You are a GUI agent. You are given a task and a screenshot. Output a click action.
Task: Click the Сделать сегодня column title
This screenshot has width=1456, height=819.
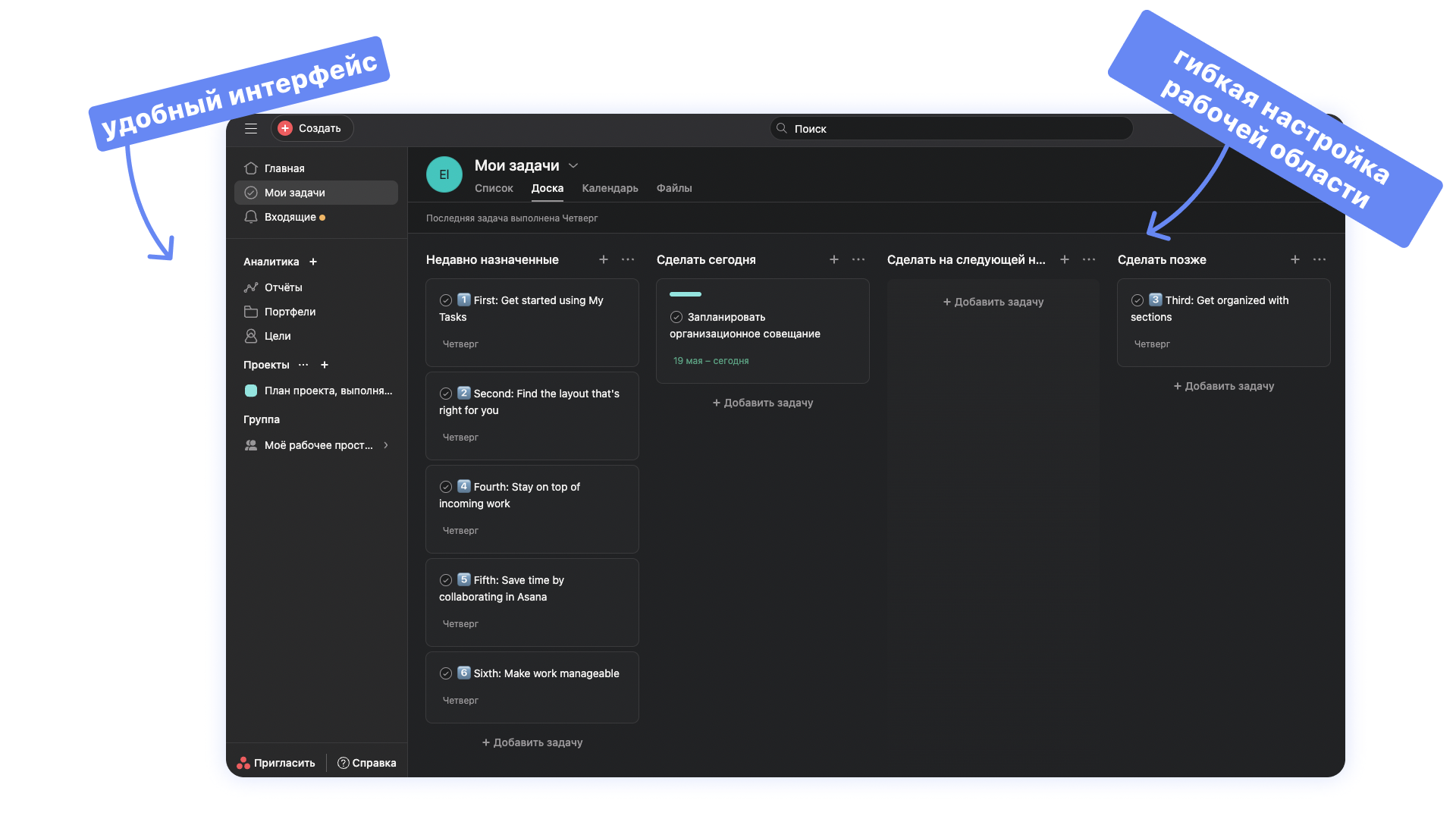coord(706,259)
